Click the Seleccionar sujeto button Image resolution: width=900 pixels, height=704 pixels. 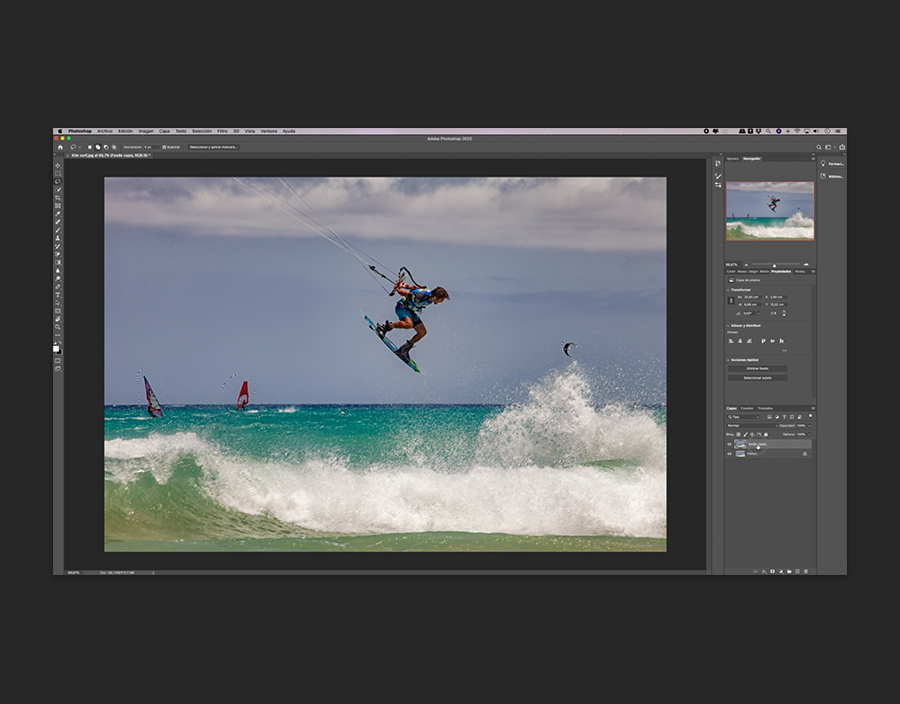pyautogui.click(x=757, y=378)
